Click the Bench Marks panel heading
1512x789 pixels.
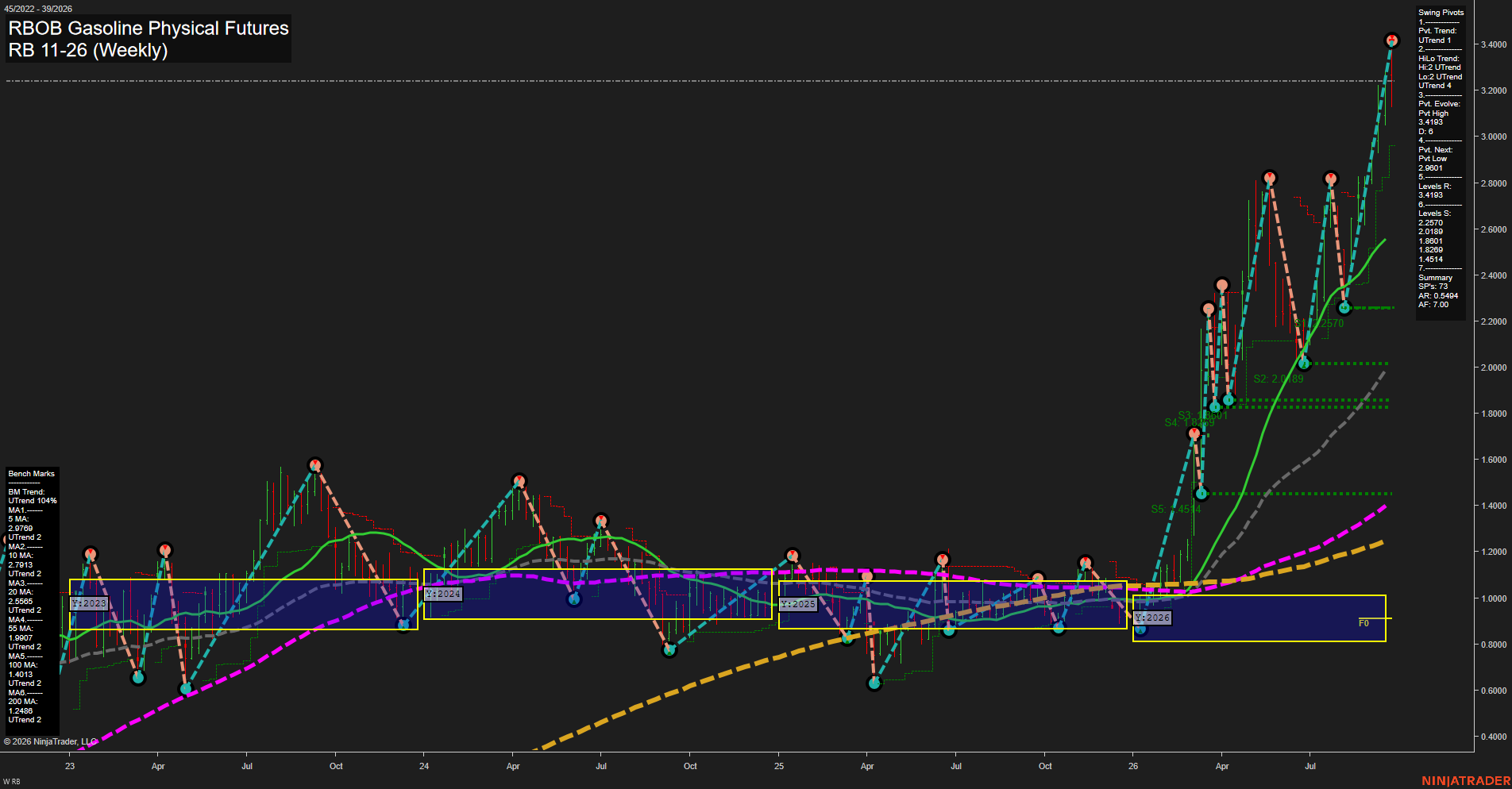pyautogui.click(x=31, y=474)
